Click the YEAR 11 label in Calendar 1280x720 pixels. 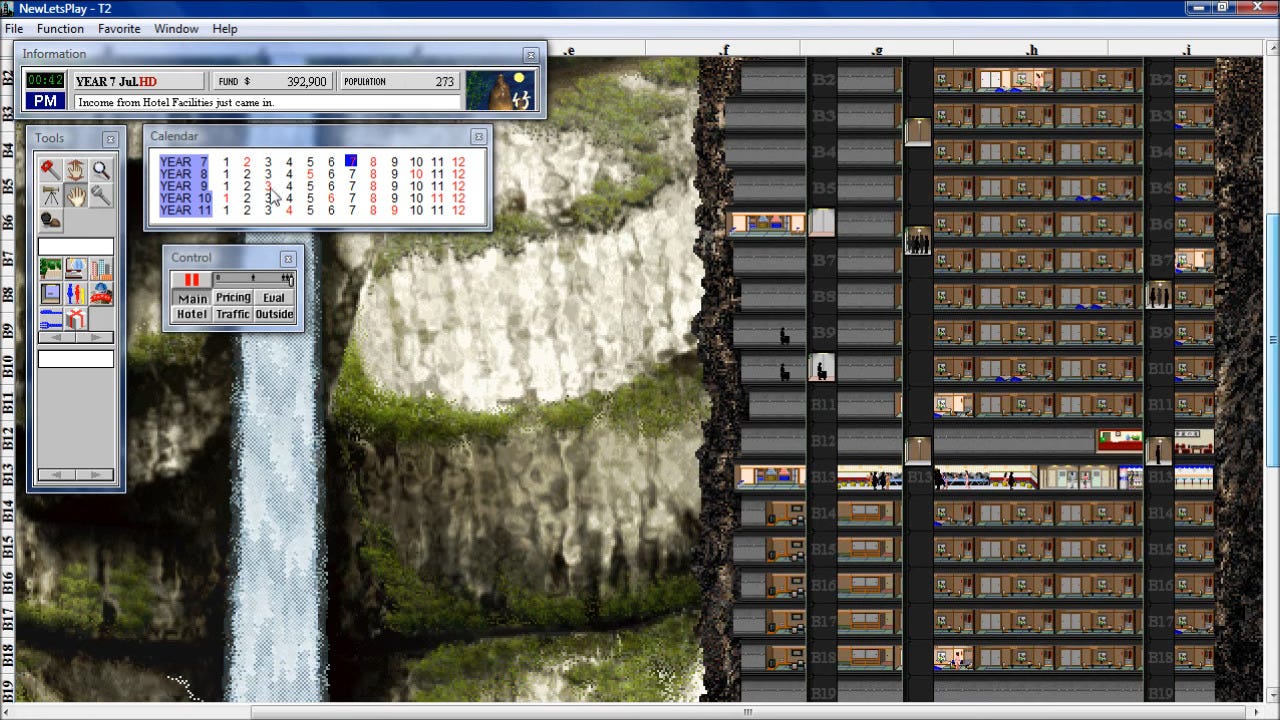point(185,210)
